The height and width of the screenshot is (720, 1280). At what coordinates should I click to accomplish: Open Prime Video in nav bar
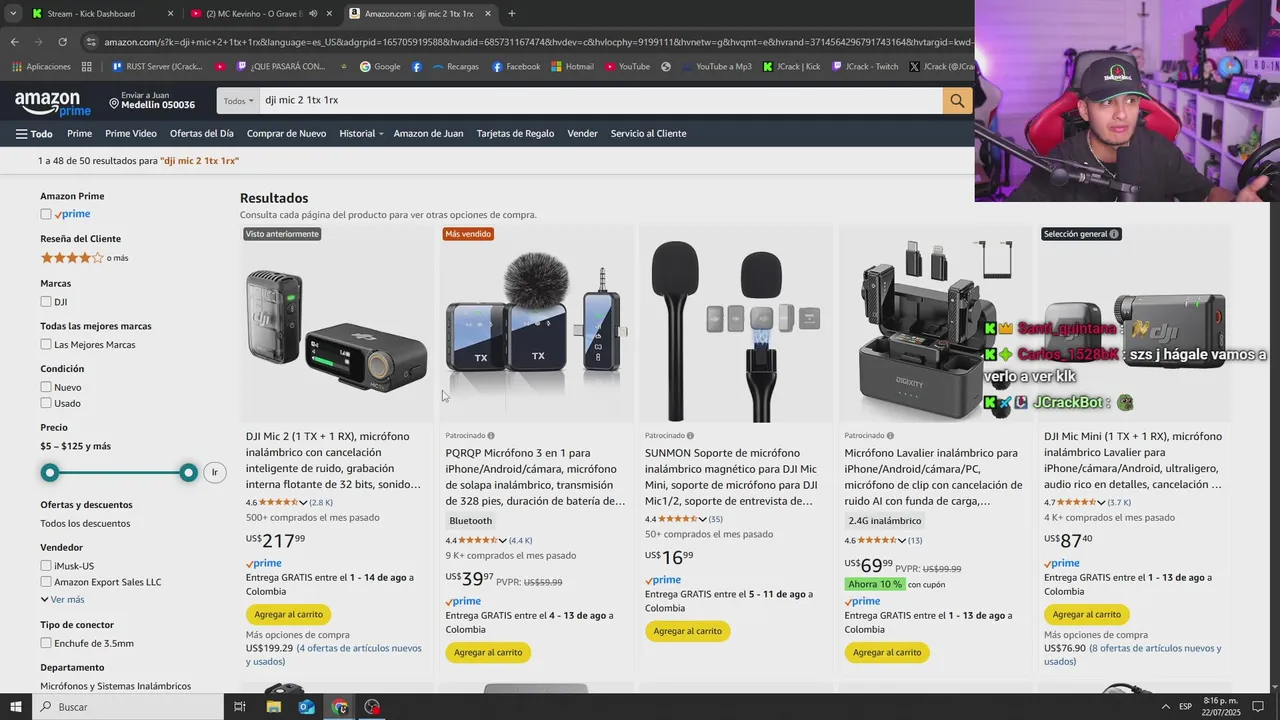coord(131,134)
